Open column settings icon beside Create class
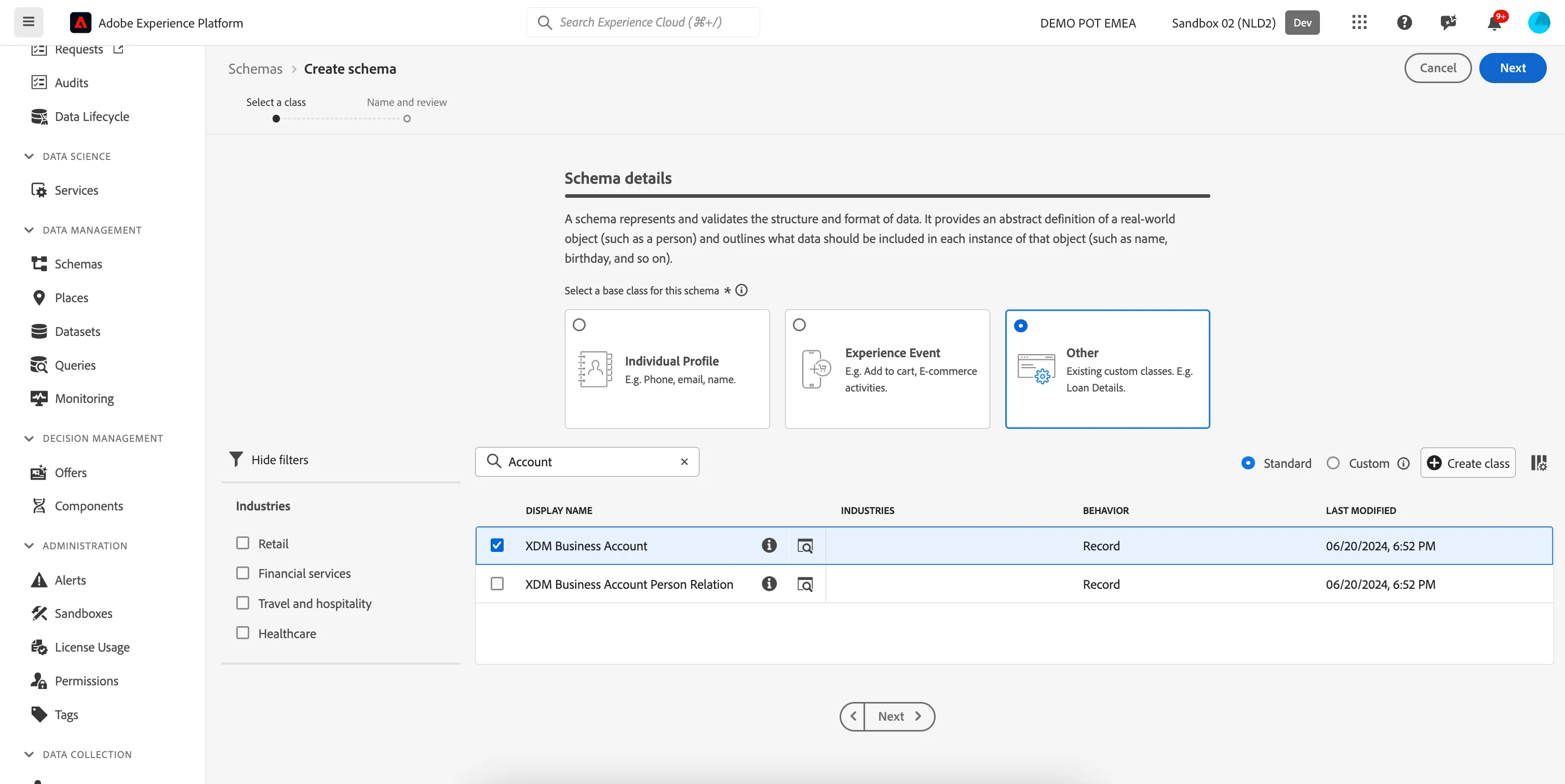The image size is (1565, 784). (x=1539, y=463)
